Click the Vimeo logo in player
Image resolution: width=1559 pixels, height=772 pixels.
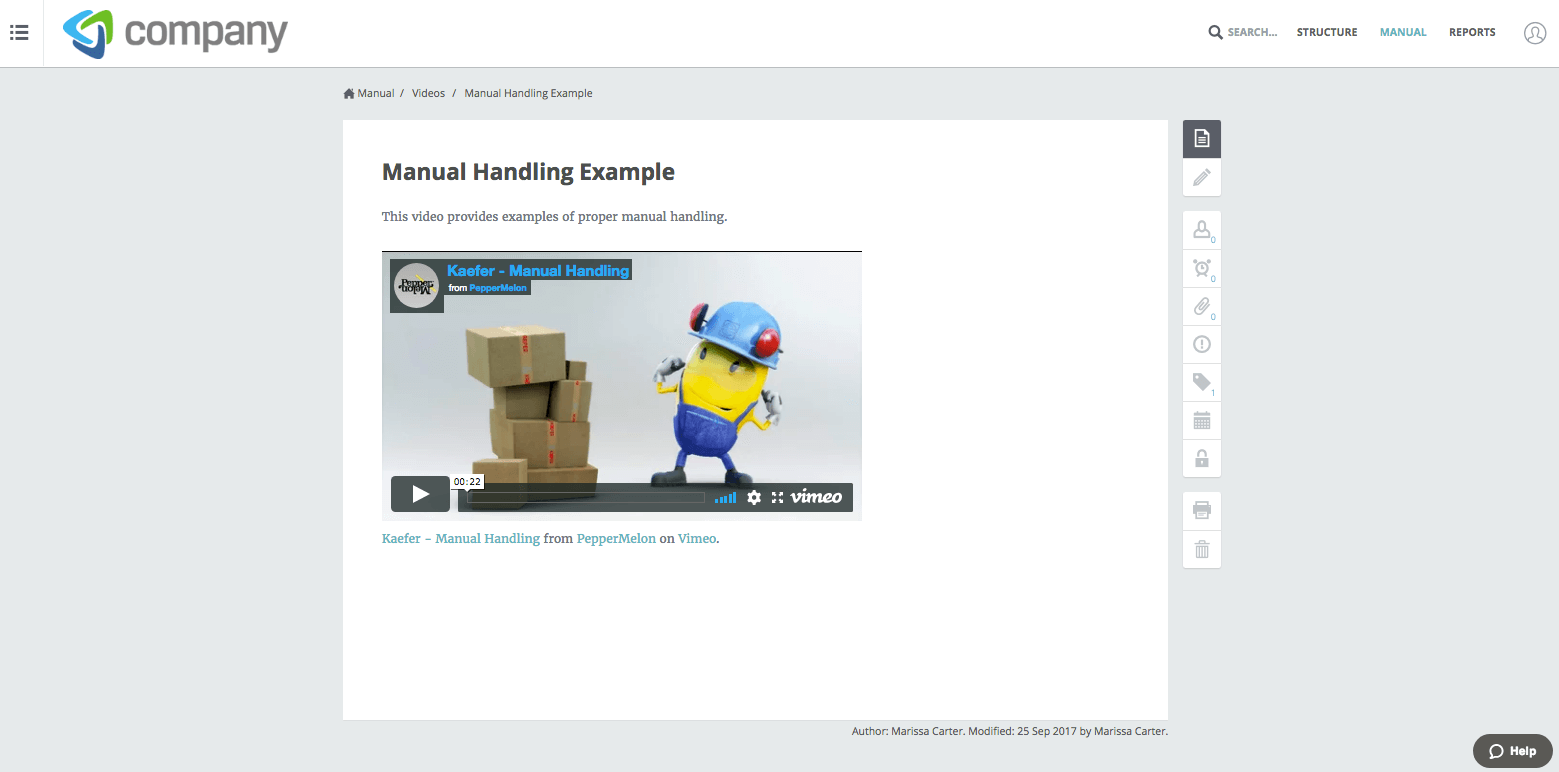click(x=816, y=496)
